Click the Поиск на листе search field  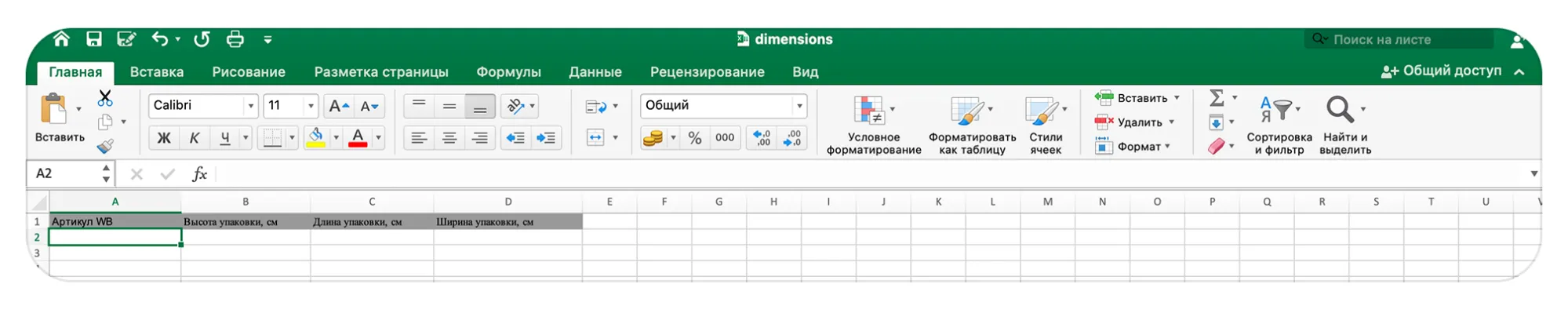(1399, 39)
